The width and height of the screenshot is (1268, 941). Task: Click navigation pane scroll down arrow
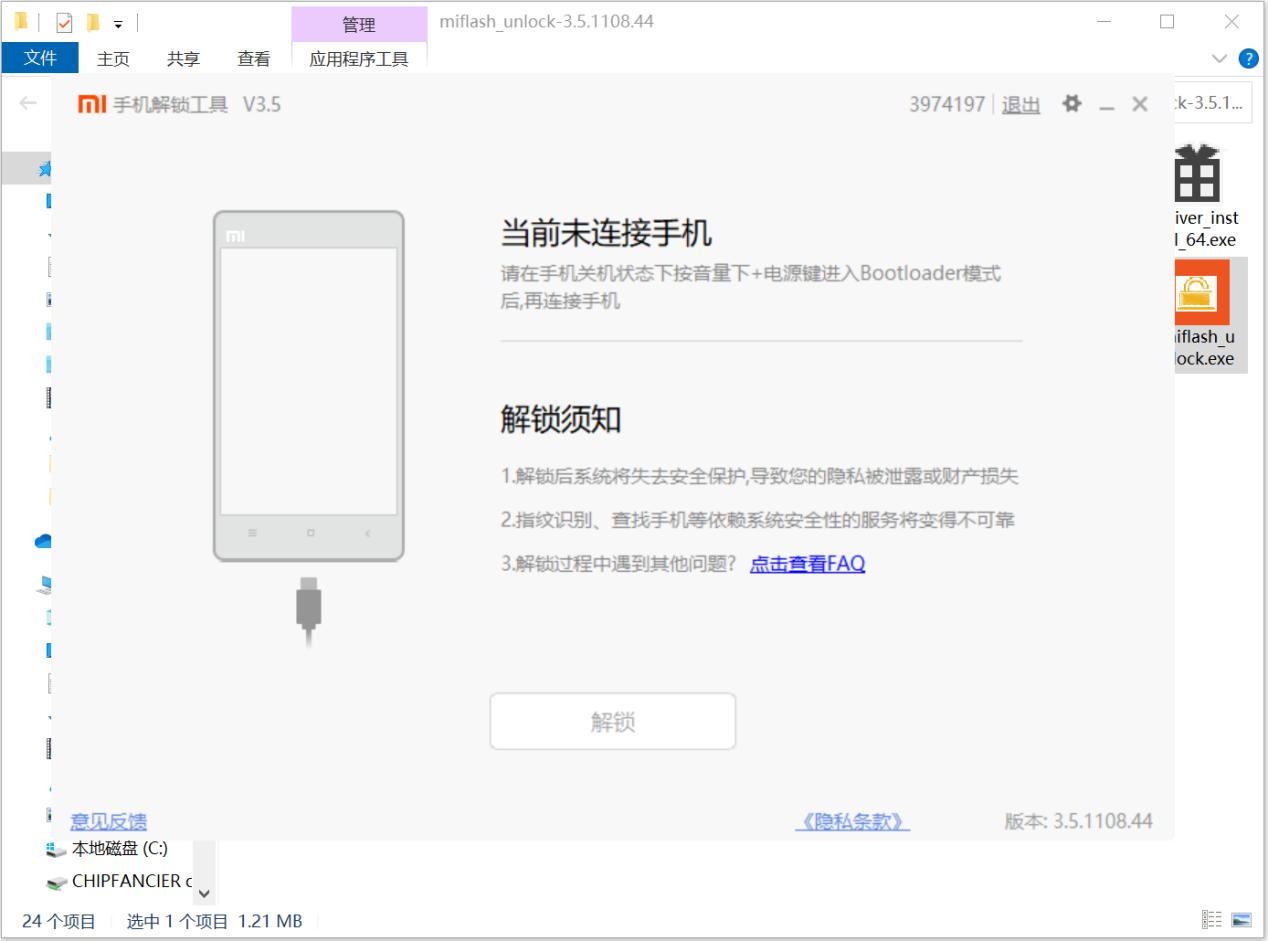[x=205, y=893]
